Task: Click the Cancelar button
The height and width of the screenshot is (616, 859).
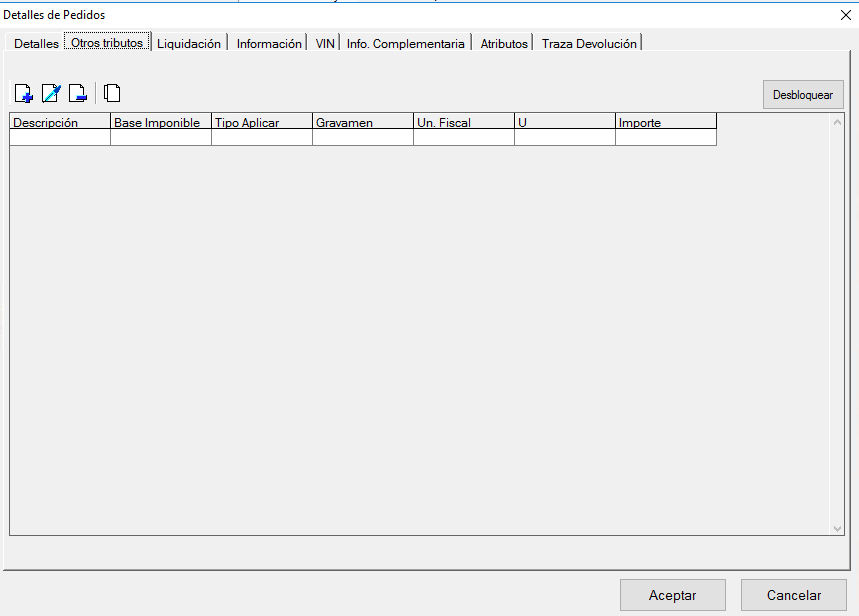Action: point(793,595)
